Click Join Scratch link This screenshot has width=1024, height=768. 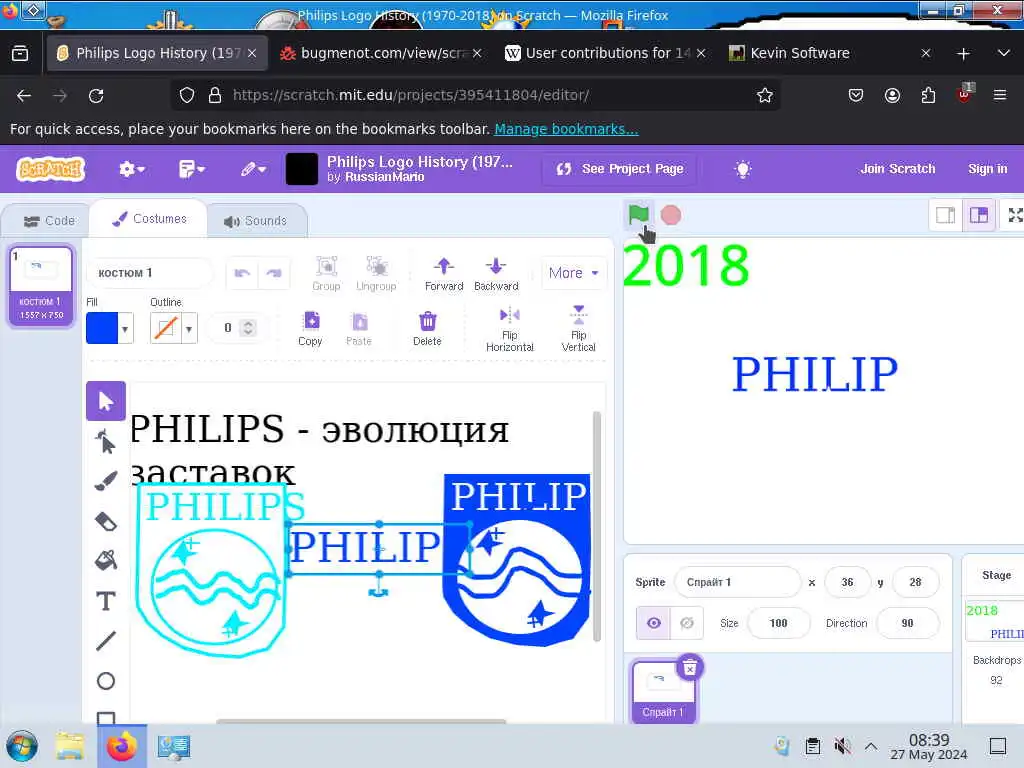pyautogui.click(x=897, y=169)
